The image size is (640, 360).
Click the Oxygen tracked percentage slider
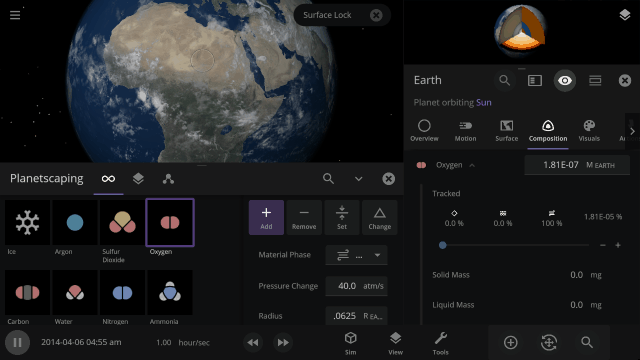coord(516,245)
